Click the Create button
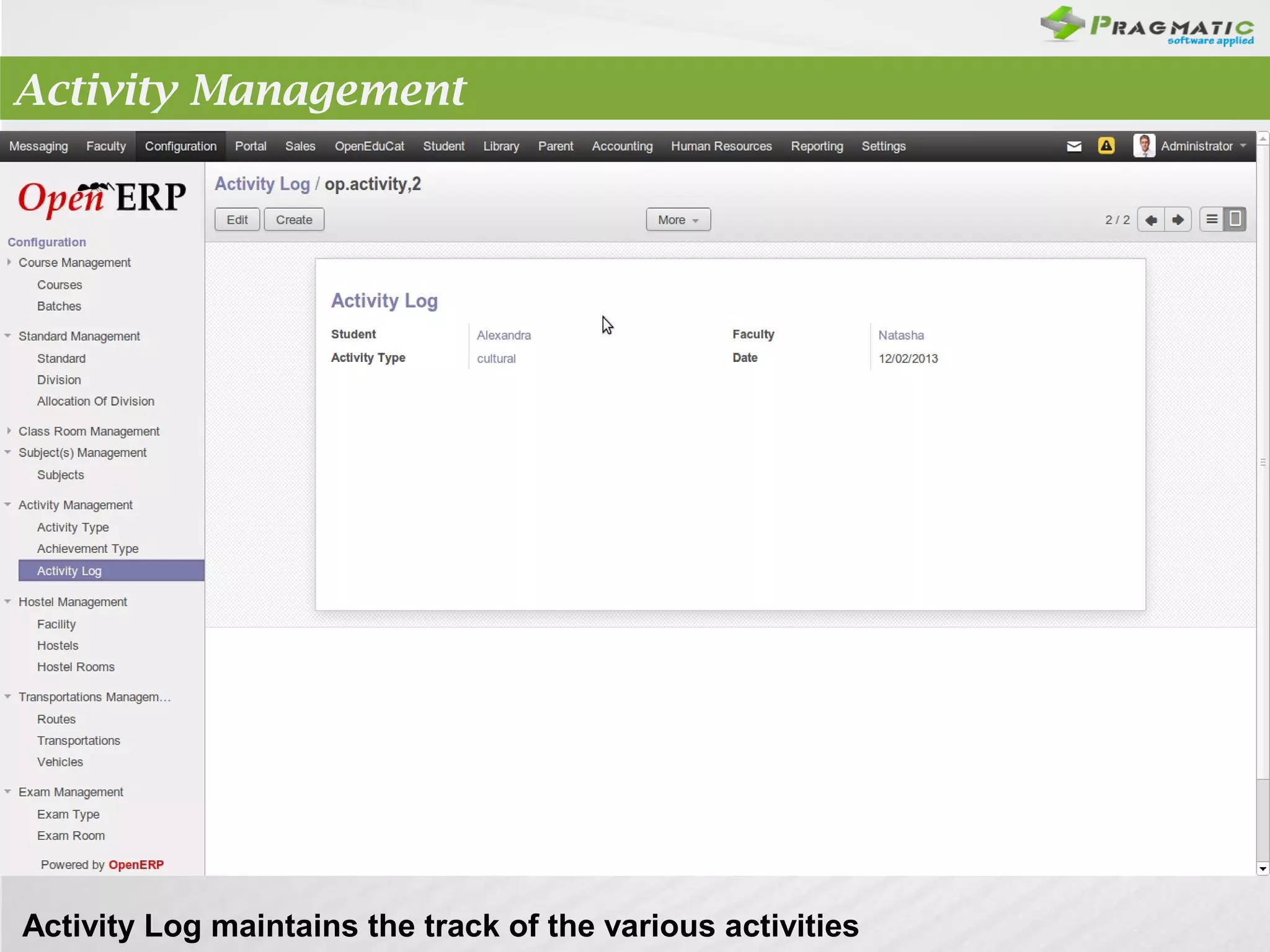Image resolution: width=1270 pixels, height=952 pixels. (x=294, y=219)
